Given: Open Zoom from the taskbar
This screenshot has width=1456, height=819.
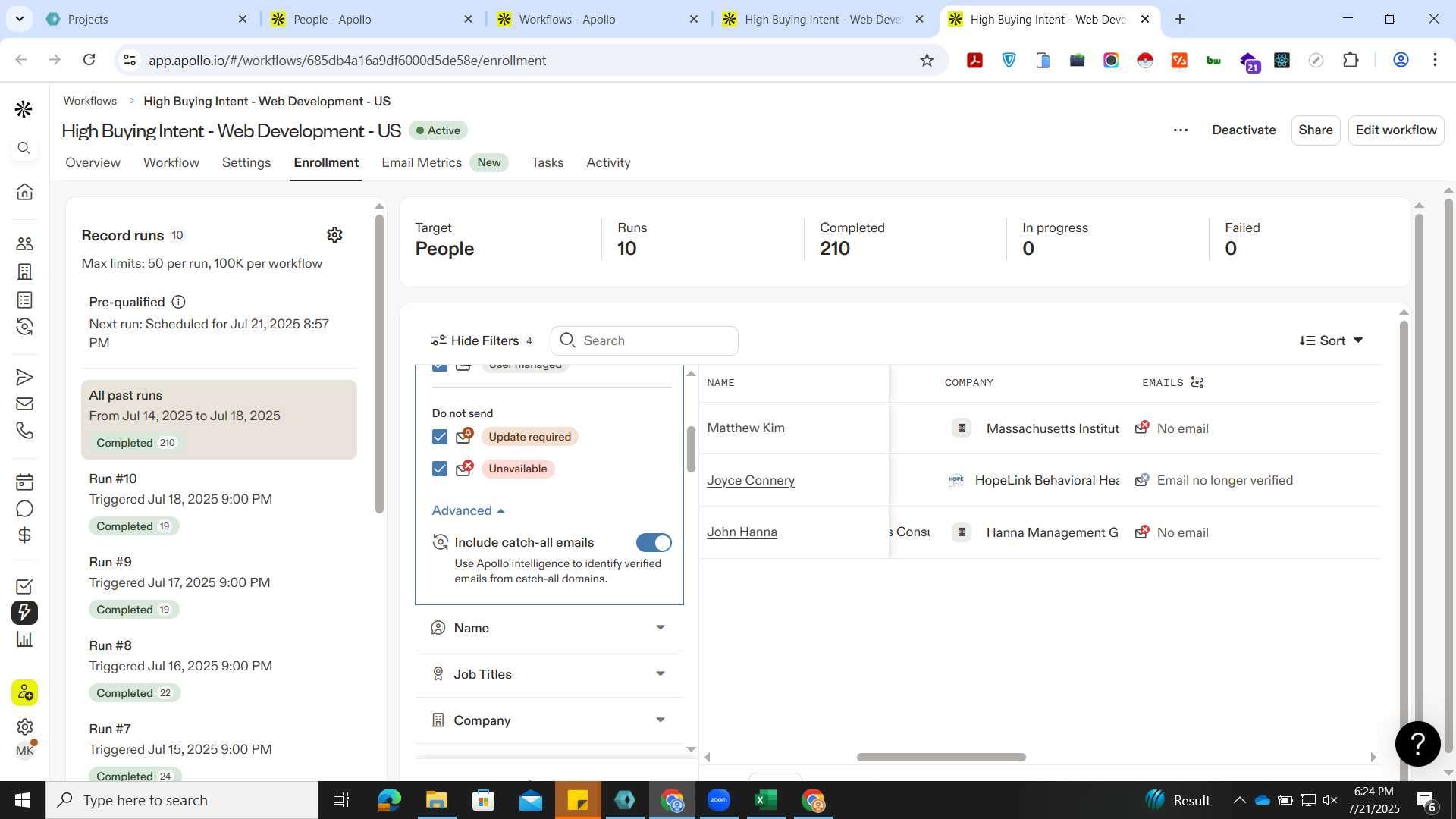Looking at the screenshot, I should click(x=719, y=800).
